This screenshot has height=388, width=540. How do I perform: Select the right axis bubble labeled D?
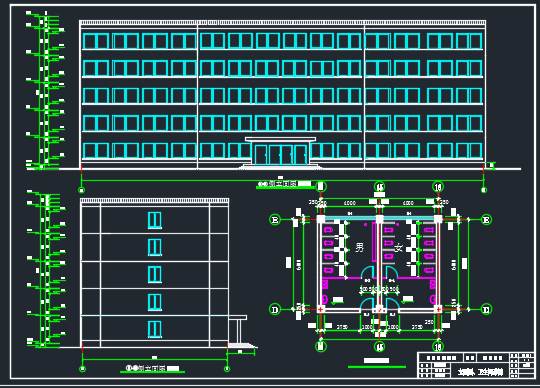tap(486, 310)
